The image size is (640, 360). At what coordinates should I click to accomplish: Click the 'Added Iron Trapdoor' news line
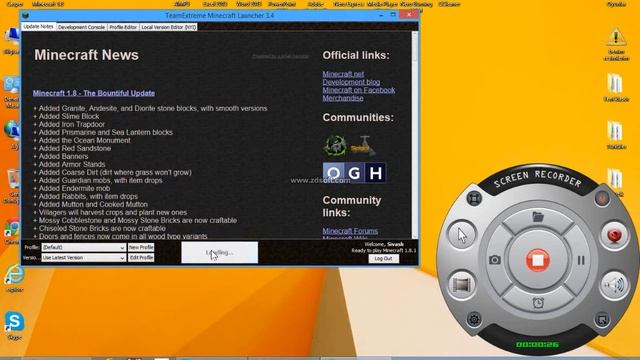[x=69, y=124]
